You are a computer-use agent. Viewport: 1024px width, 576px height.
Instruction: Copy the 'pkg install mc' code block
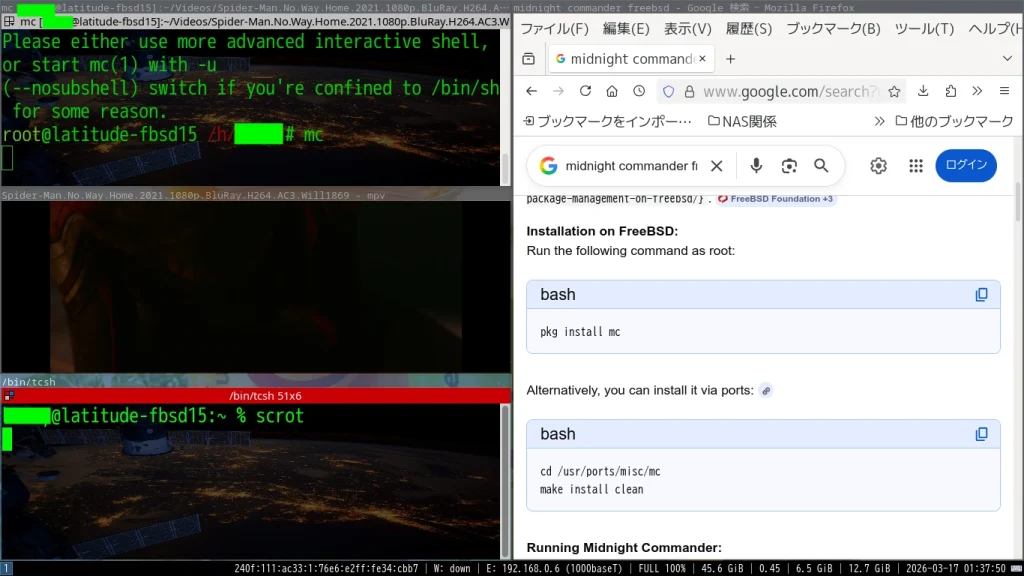pyautogui.click(x=981, y=295)
